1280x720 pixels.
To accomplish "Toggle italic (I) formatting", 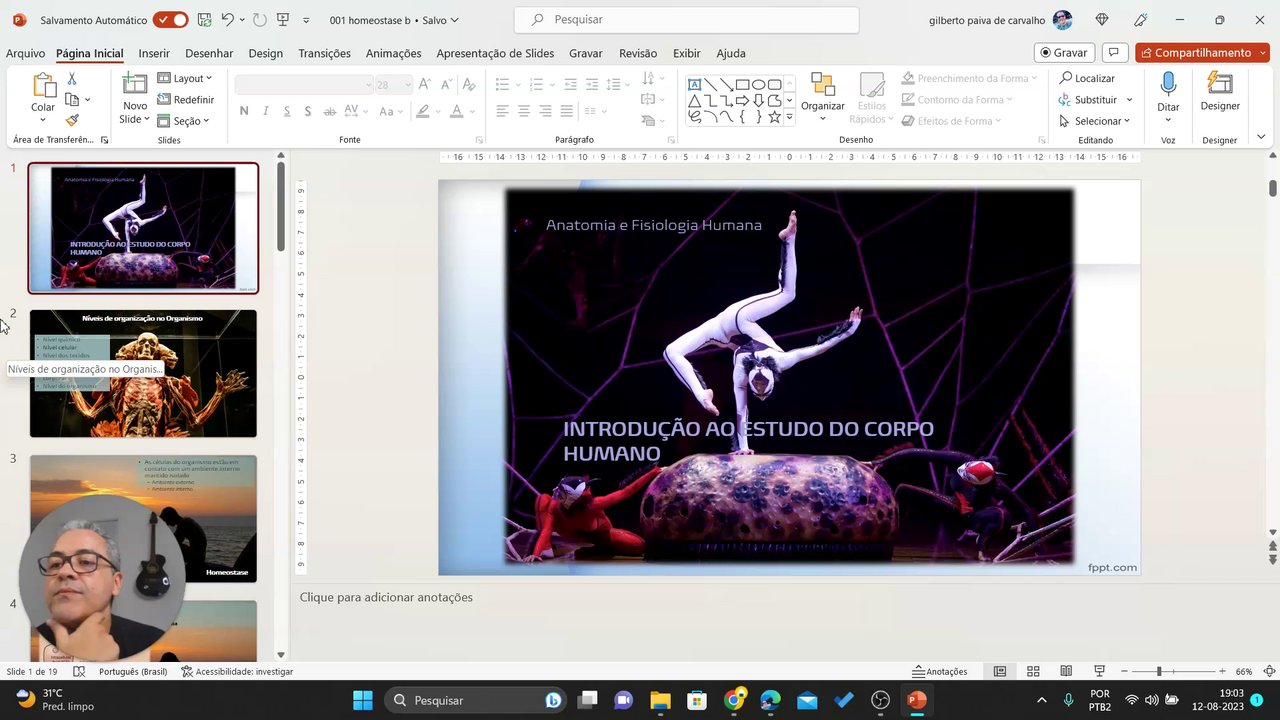I will point(265,111).
